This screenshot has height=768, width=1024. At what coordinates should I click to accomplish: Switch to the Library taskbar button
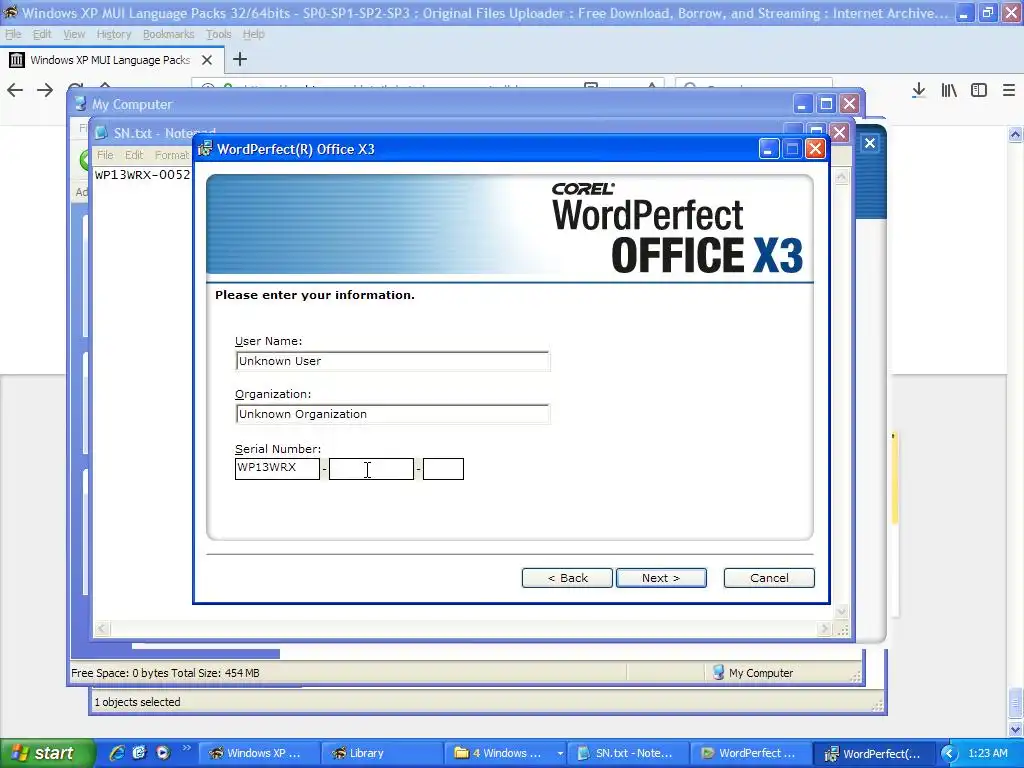(x=382, y=753)
